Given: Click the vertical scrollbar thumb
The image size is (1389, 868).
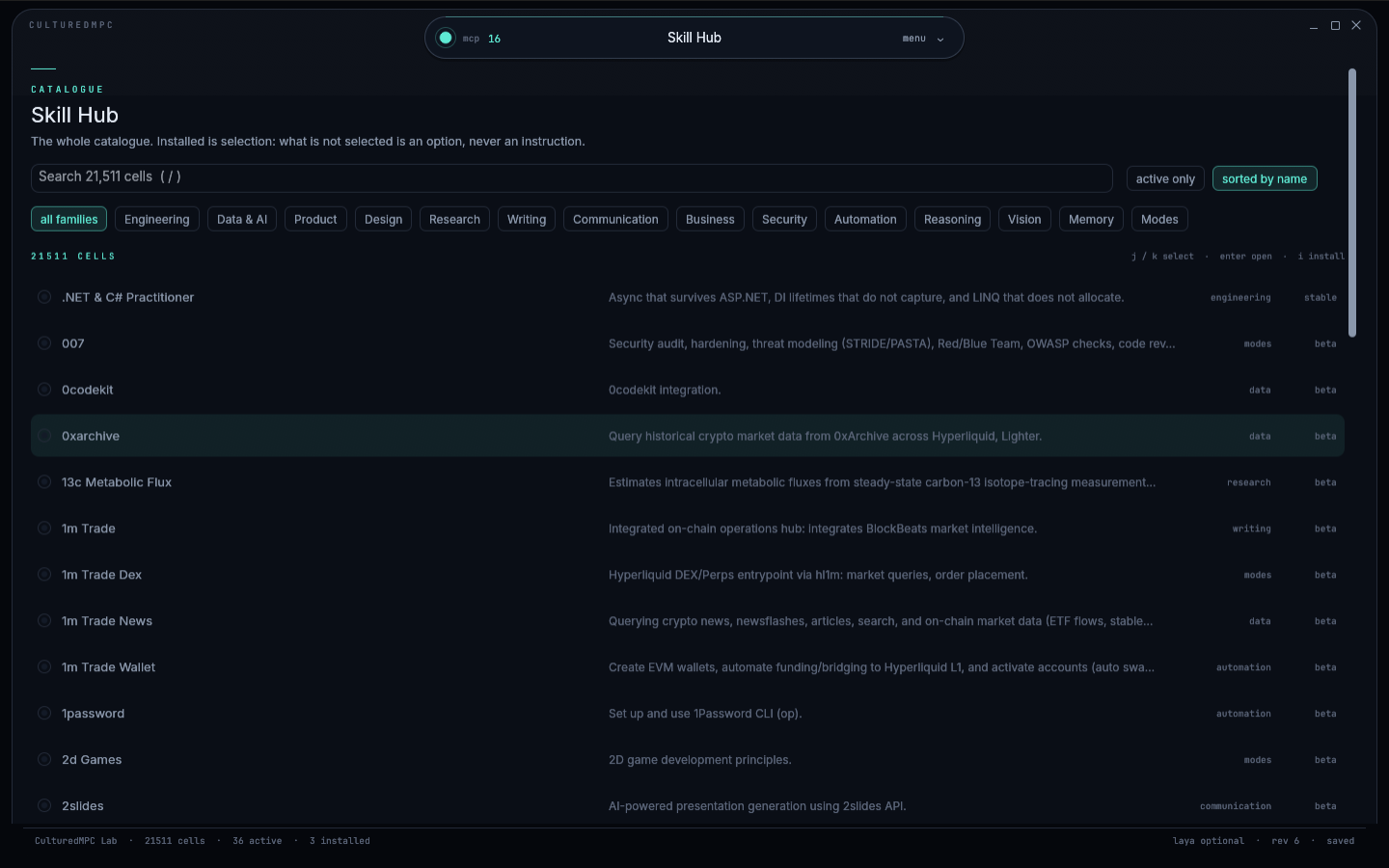Looking at the screenshot, I should (x=1352, y=203).
